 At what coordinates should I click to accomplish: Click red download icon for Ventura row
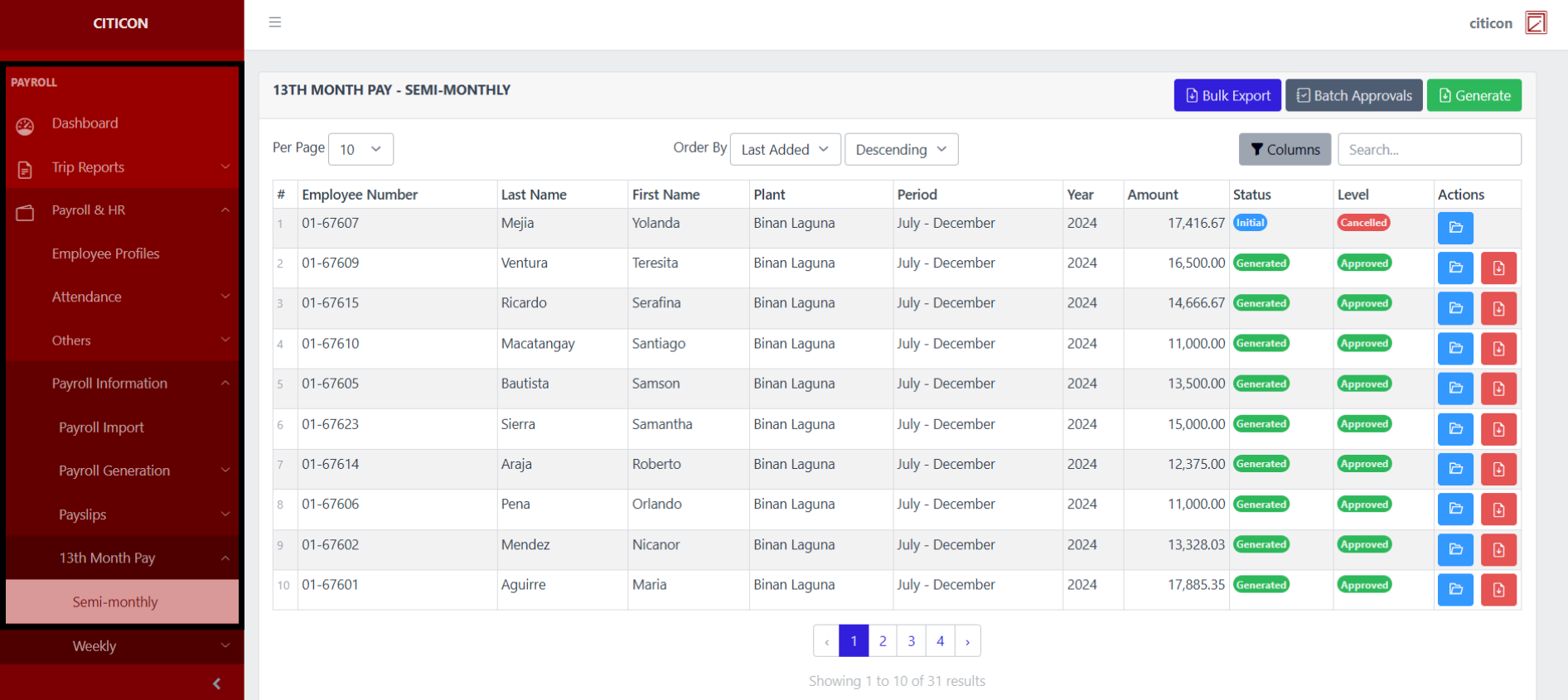click(1498, 268)
